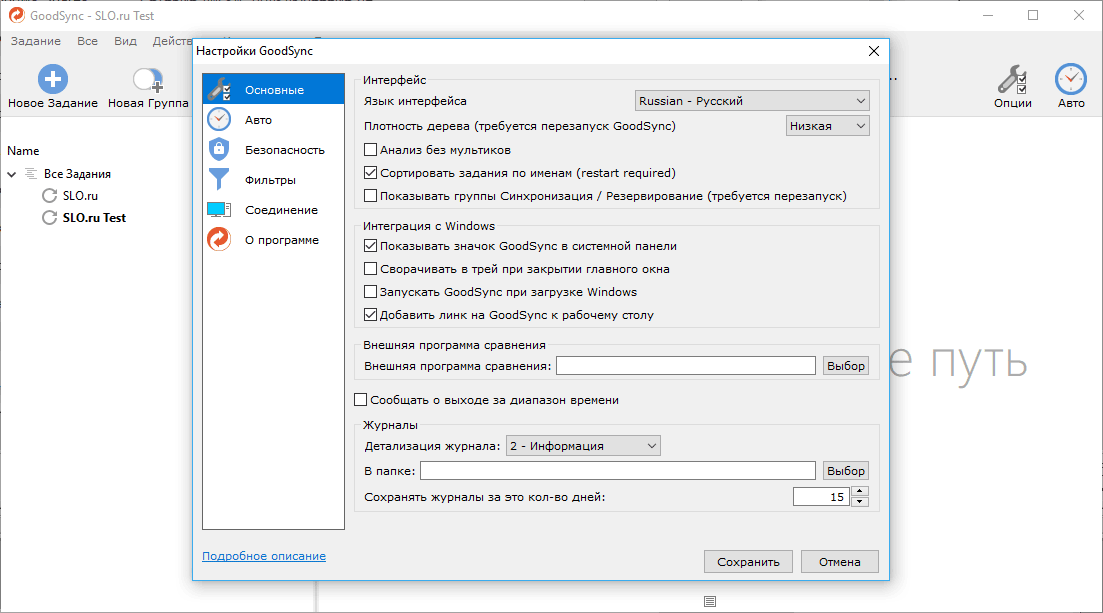This screenshot has width=1103, height=613.
Task: Click the wrench icon beside Основные
Action: (x=219, y=89)
